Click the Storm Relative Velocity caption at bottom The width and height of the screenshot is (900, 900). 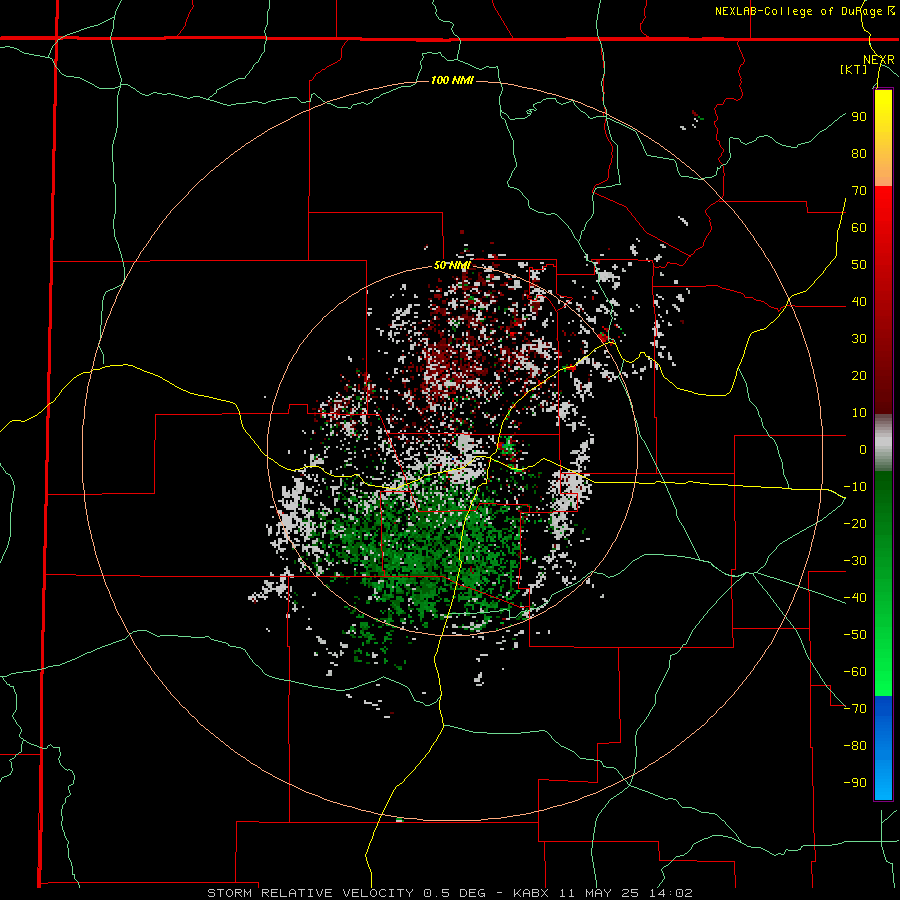(449, 893)
